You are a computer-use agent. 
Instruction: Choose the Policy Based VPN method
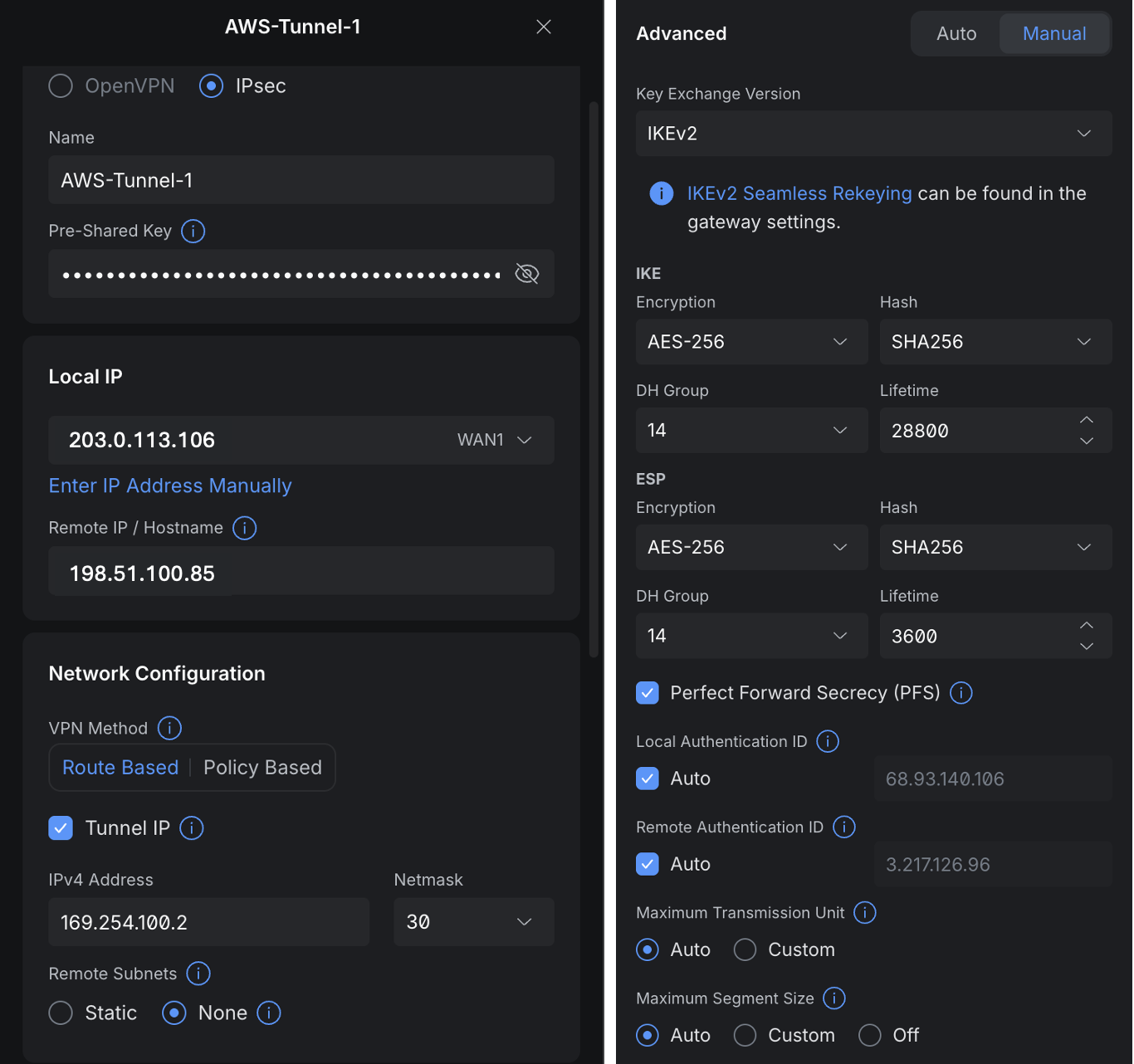pyautogui.click(x=262, y=768)
